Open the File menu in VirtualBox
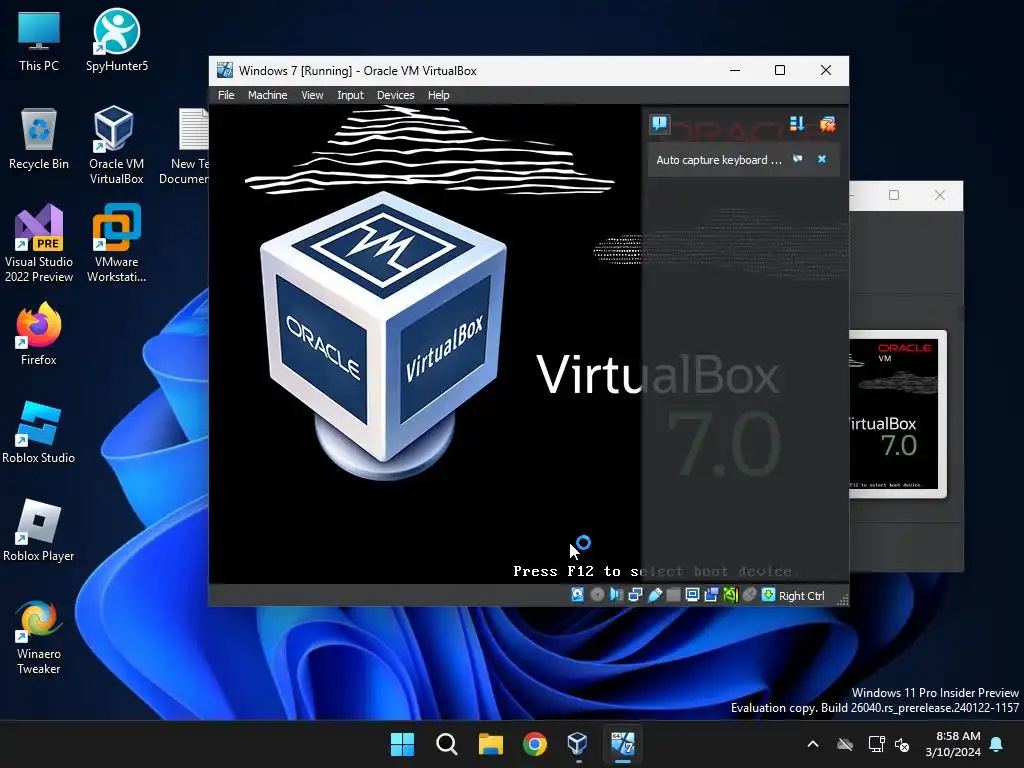 226,95
